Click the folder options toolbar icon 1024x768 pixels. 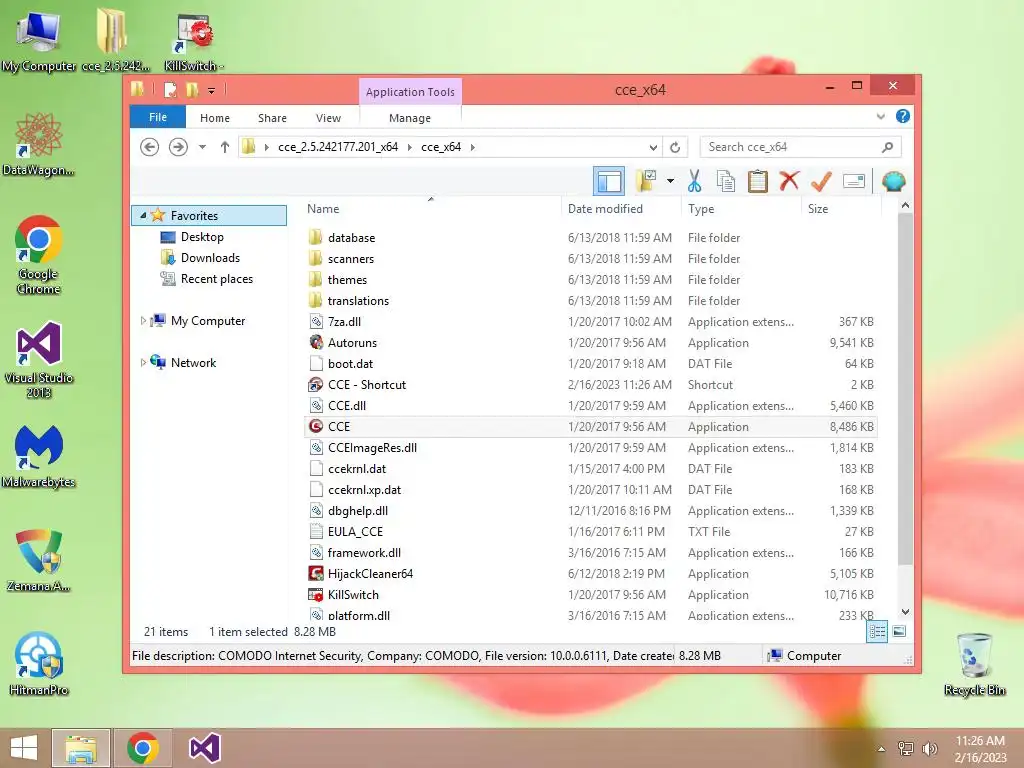tap(646, 181)
